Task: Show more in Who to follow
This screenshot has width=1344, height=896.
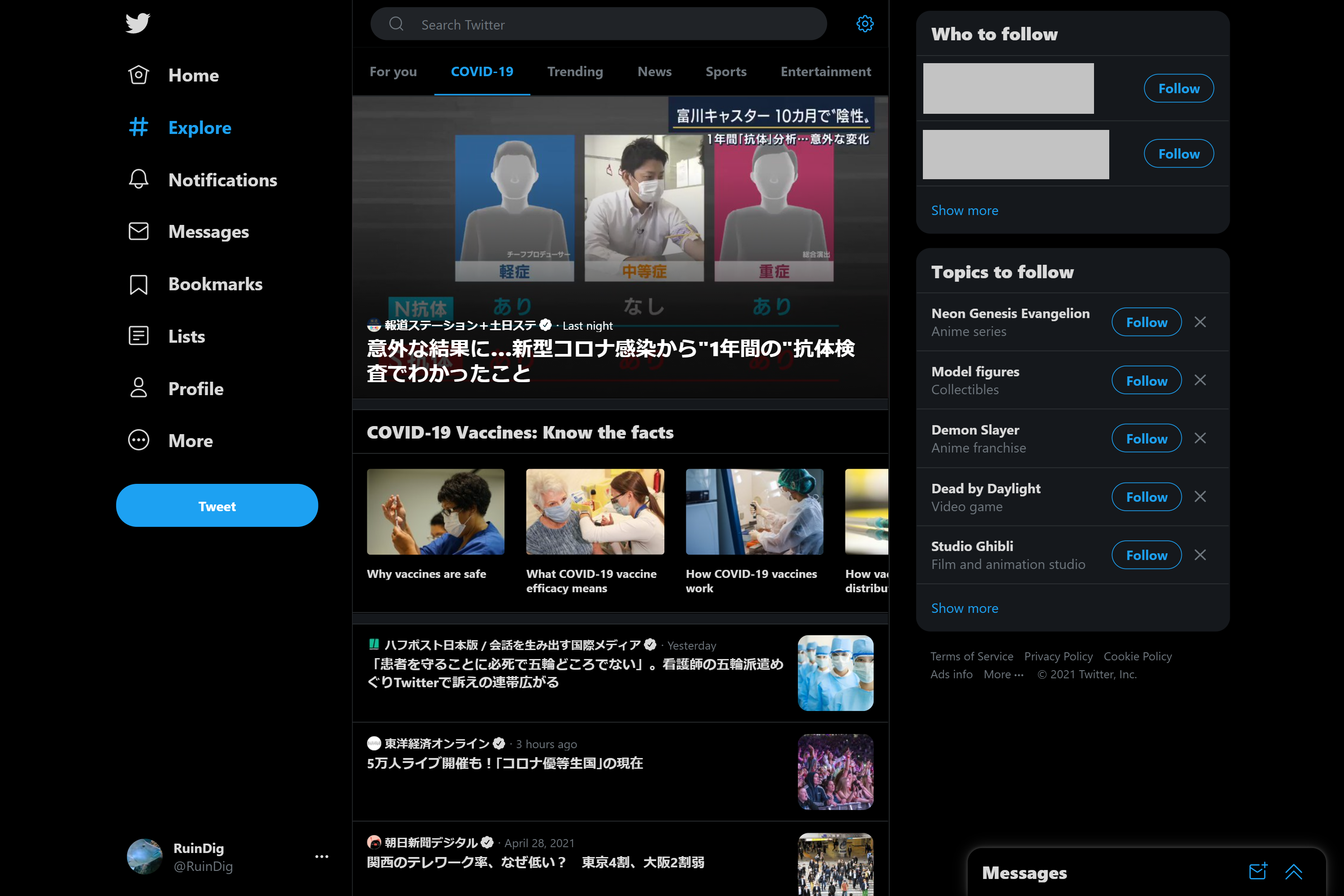Action: pyautogui.click(x=965, y=210)
